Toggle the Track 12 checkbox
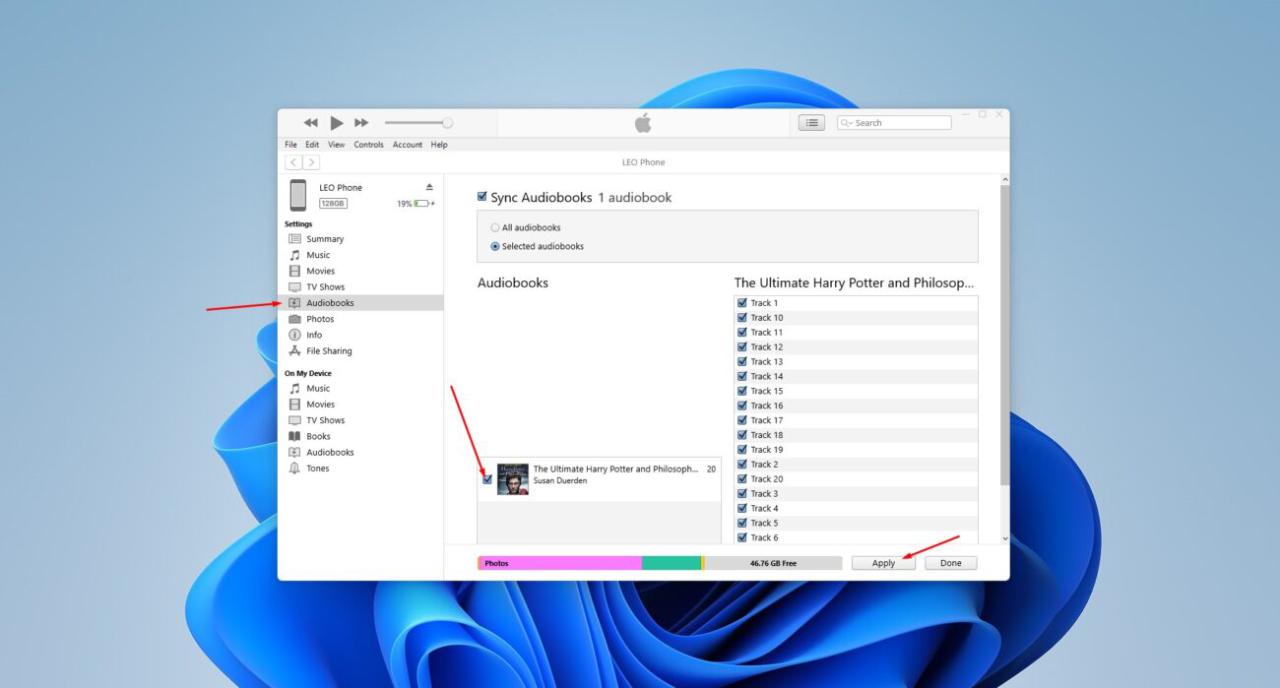1280x688 pixels. [x=742, y=347]
